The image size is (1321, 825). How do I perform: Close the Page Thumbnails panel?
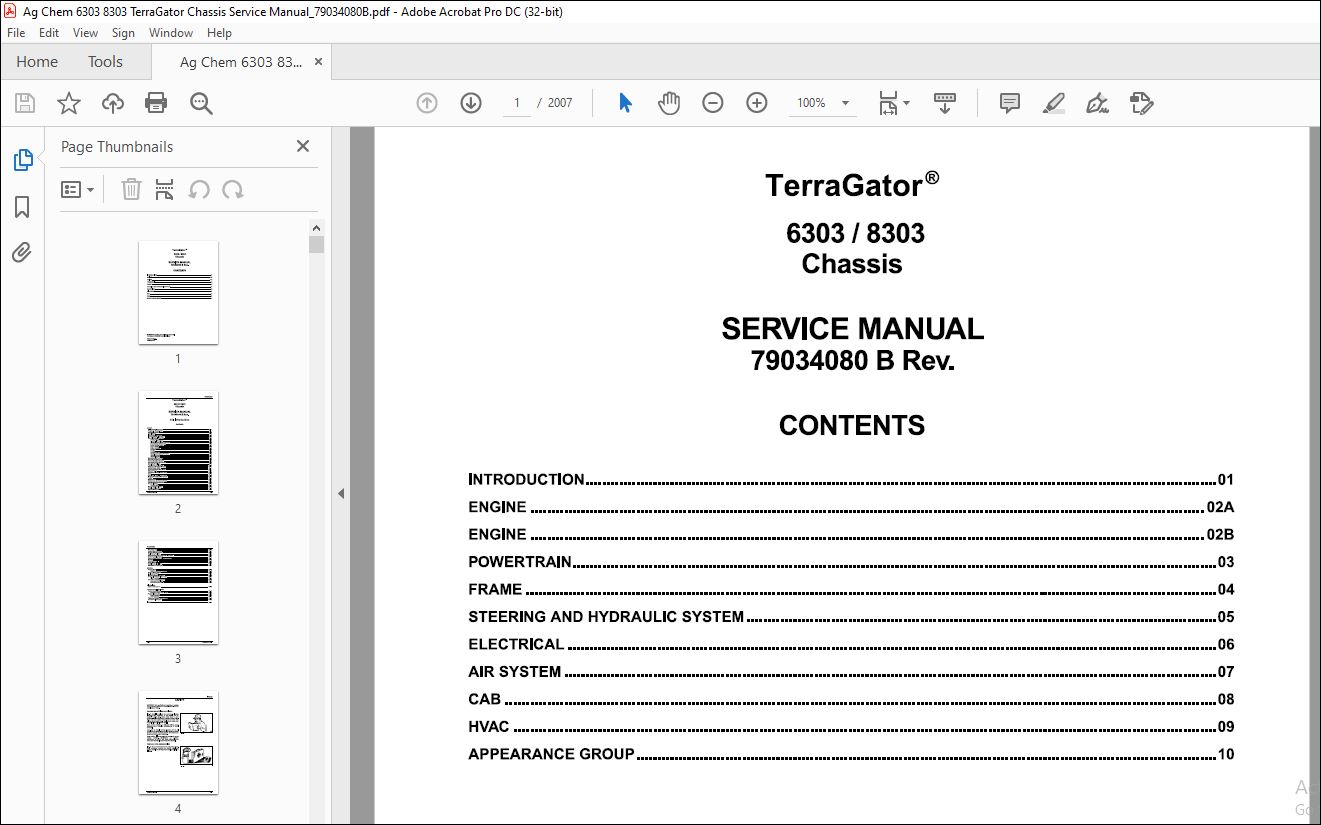(303, 146)
